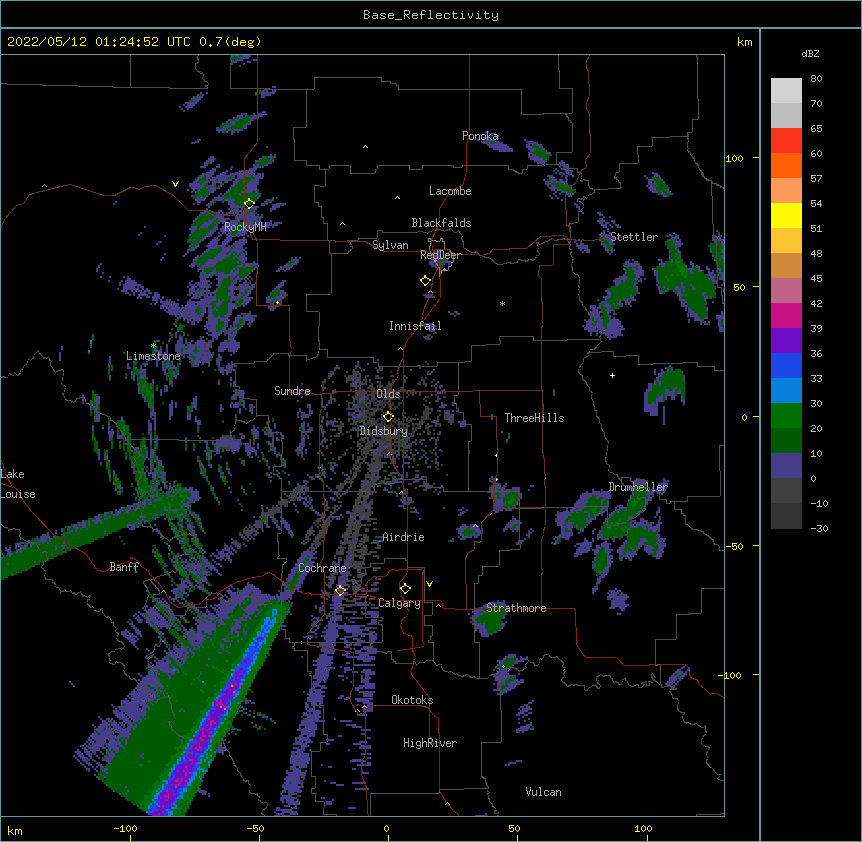Image resolution: width=862 pixels, height=842 pixels.
Task: Click the -100 km tick on the vertical axis
Action: (x=731, y=675)
